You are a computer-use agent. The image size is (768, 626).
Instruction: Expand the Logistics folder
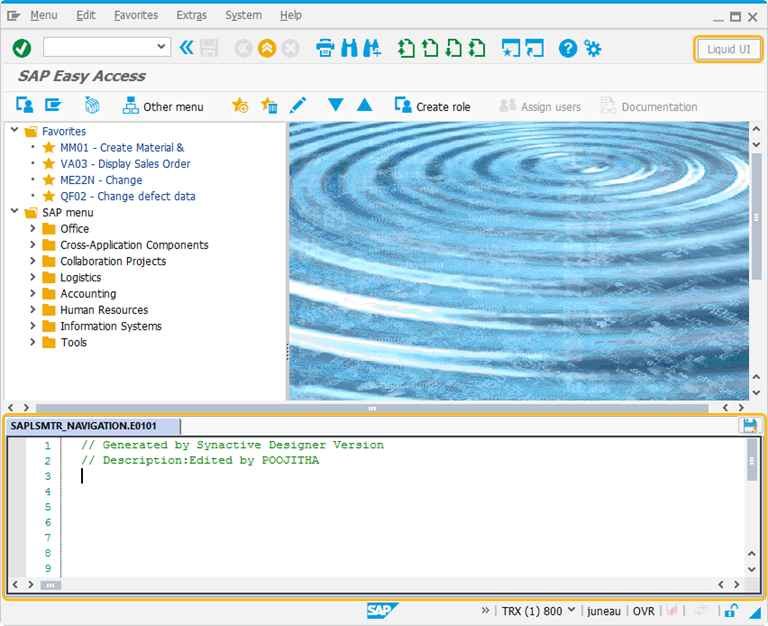(x=32, y=277)
